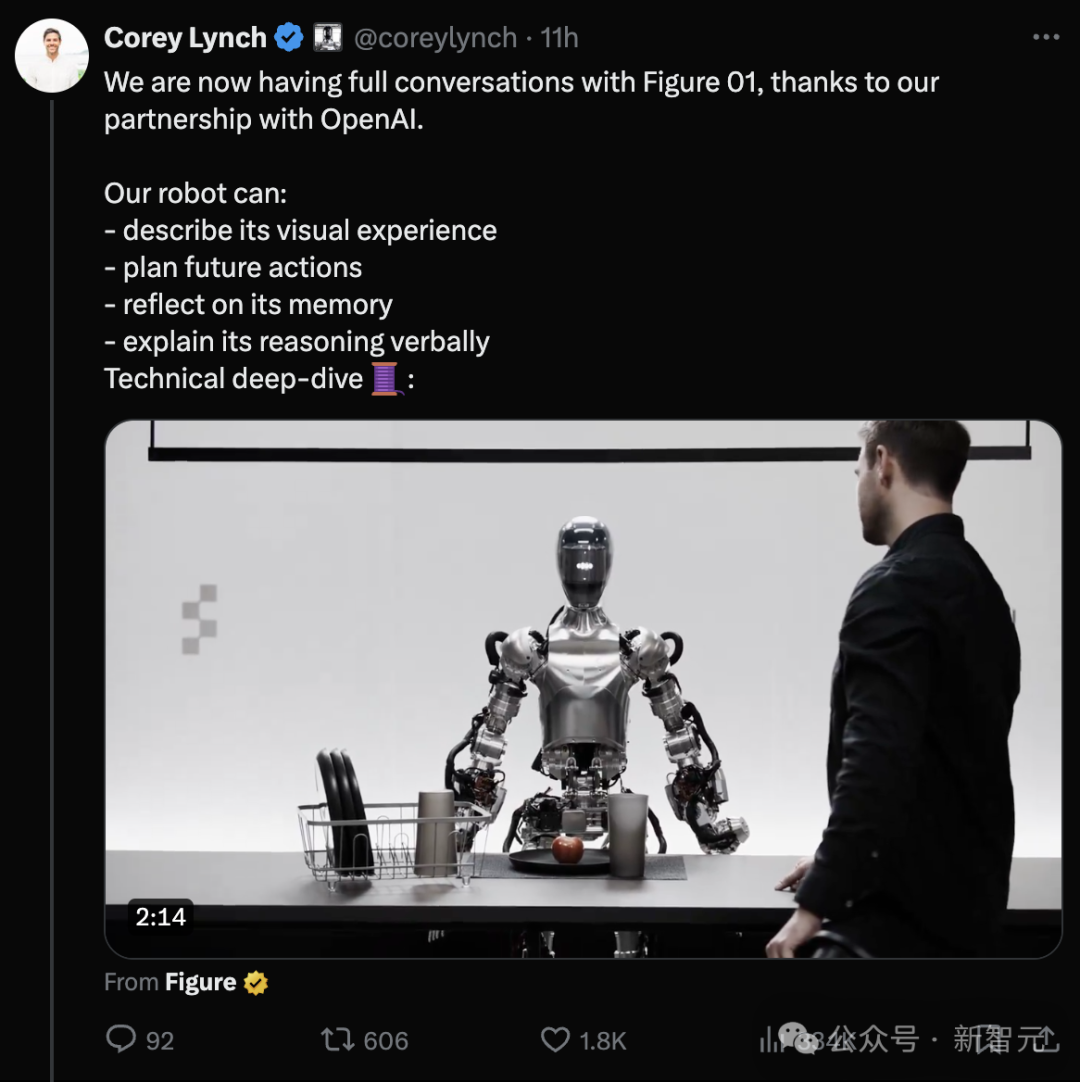
Task: Click the square affiliation badge beside the name
Action: tap(329, 37)
